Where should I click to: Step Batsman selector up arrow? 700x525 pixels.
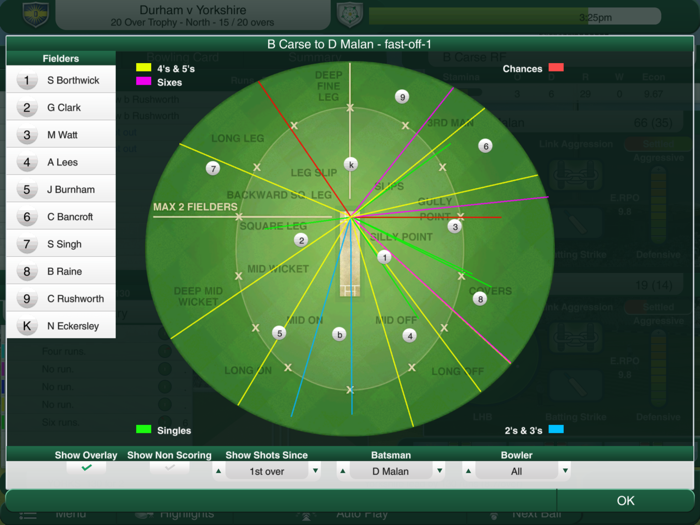343,471
